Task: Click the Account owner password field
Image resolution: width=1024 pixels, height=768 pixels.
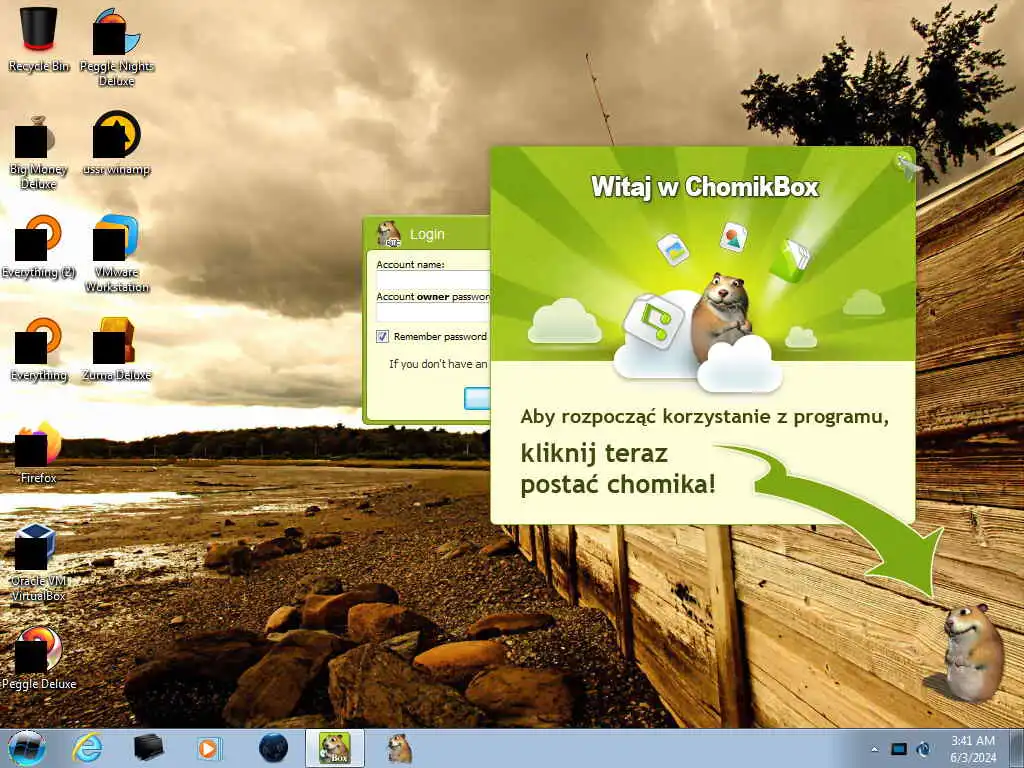Action: [433, 312]
